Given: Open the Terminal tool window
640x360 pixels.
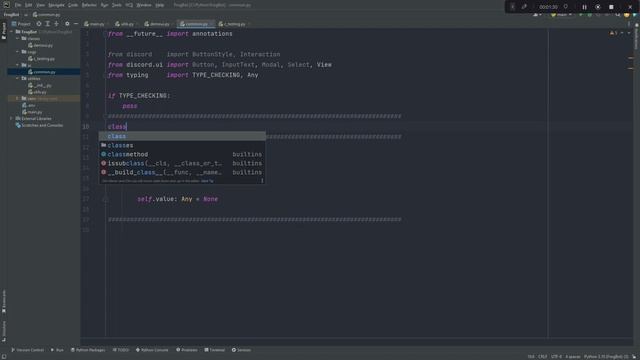Looking at the screenshot, I should 215,350.
